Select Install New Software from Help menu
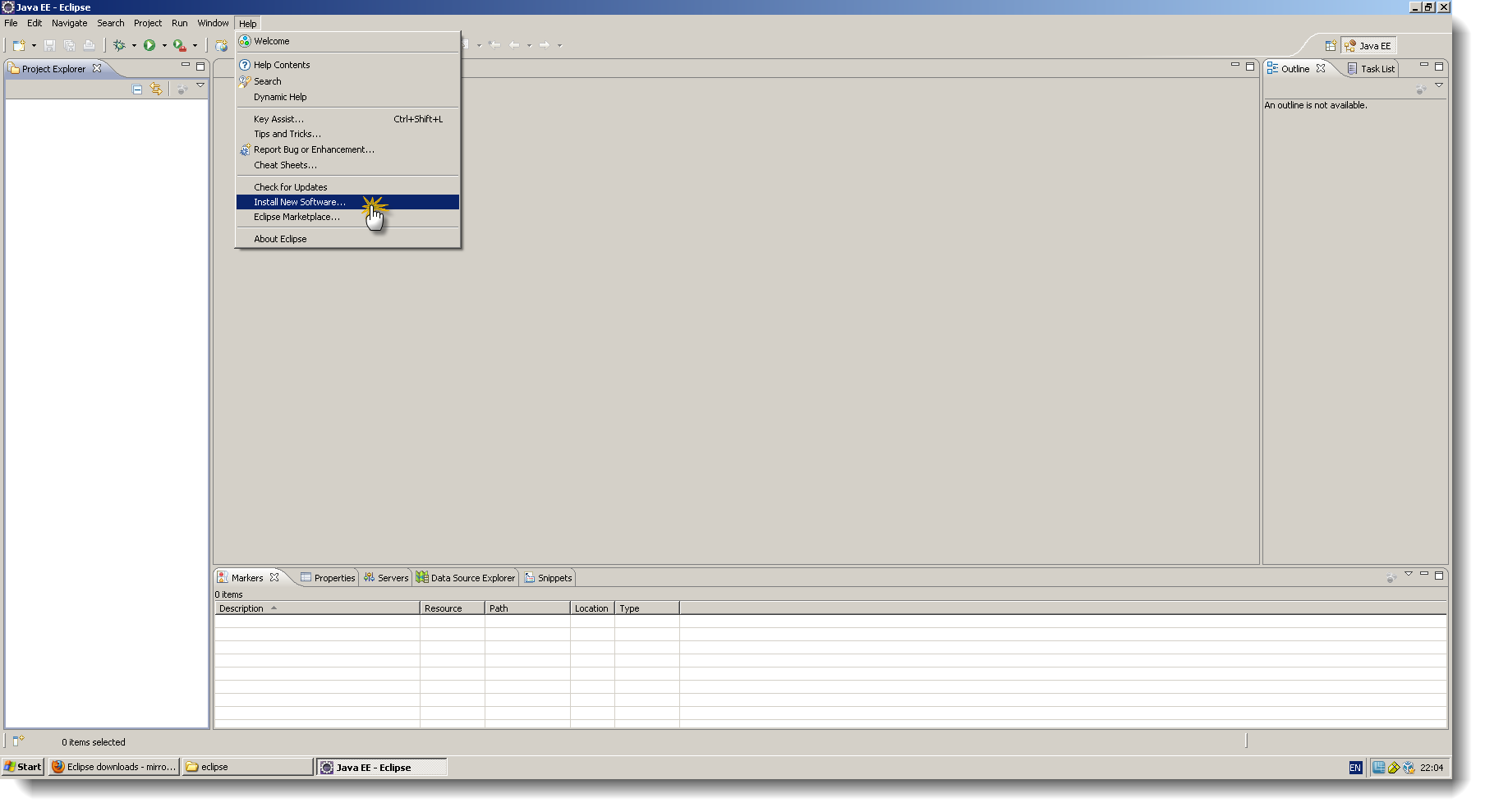 pyautogui.click(x=298, y=202)
